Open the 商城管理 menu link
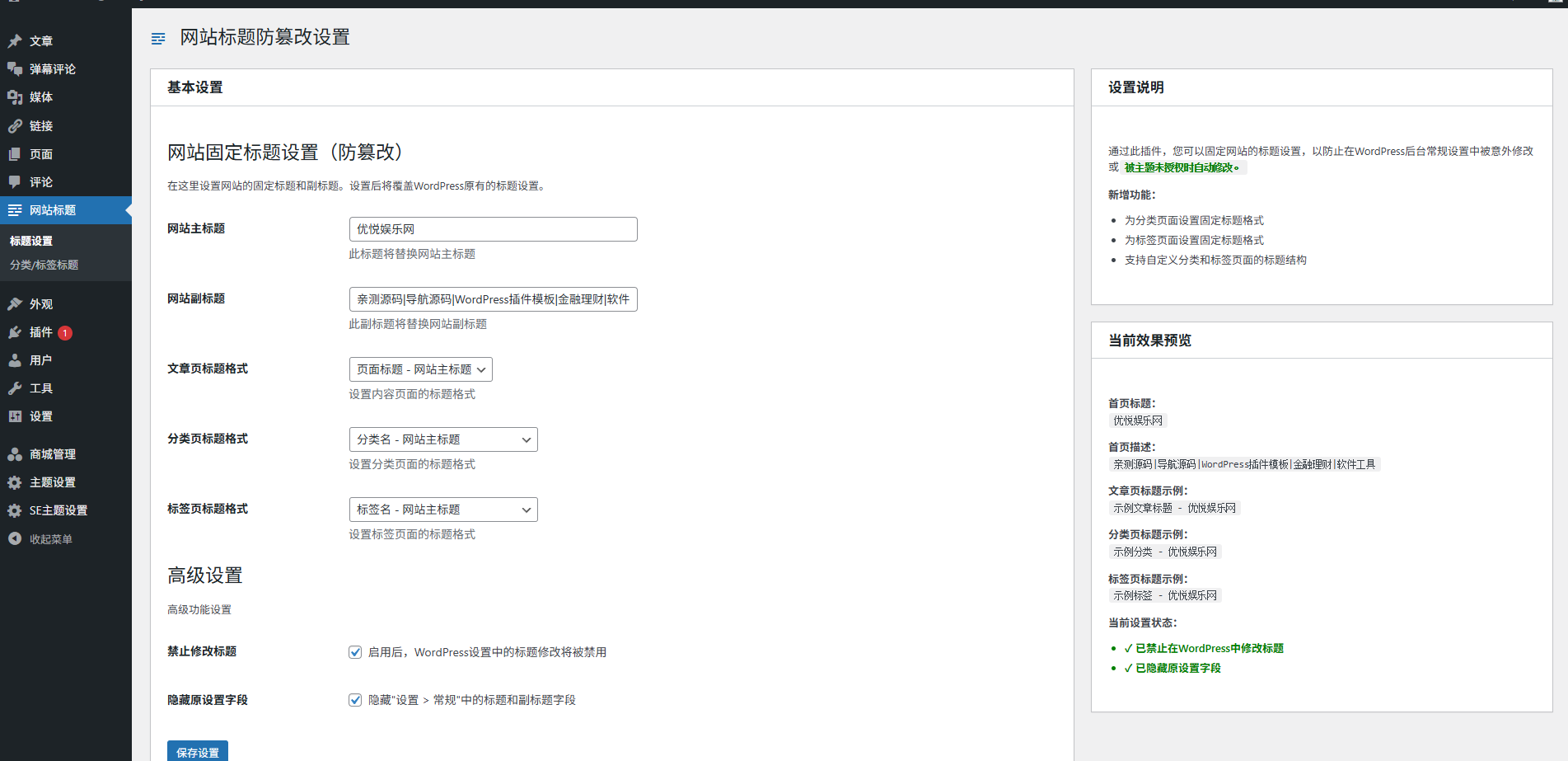The height and width of the screenshot is (761, 1568). 53,454
